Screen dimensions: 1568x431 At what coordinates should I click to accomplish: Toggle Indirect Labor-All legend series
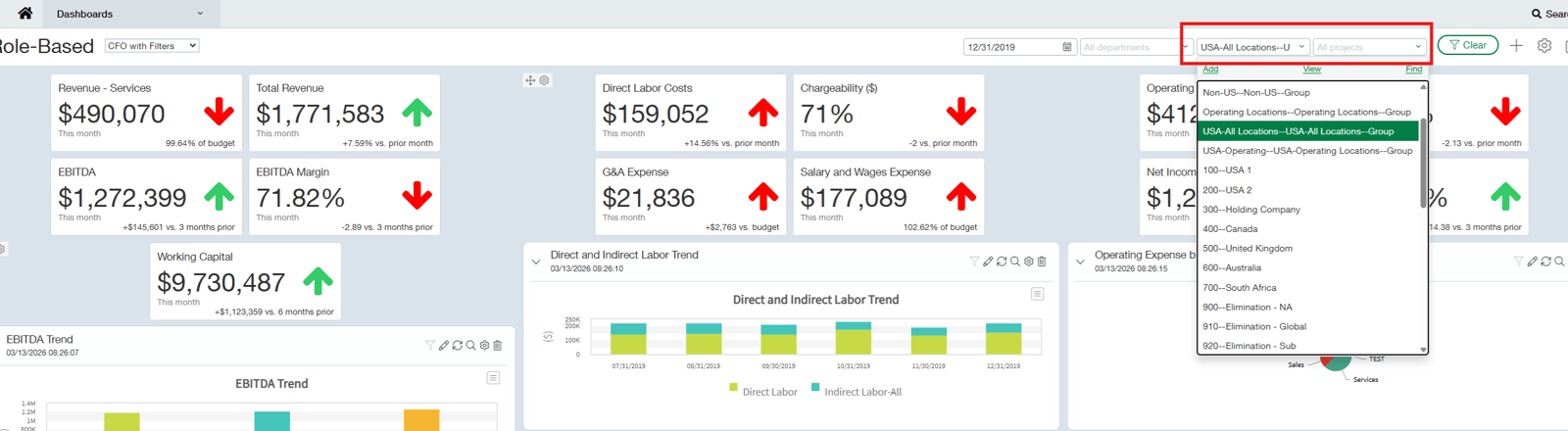tap(857, 391)
